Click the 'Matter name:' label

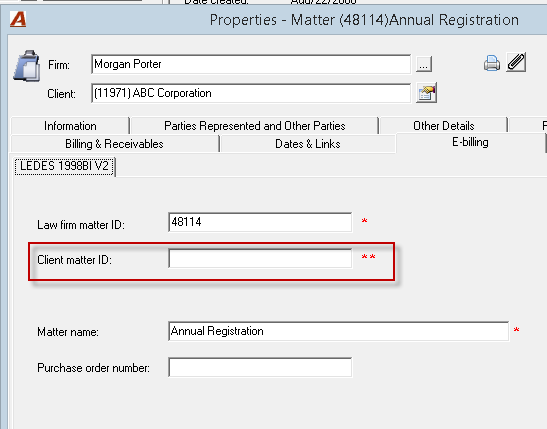[x=68, y=332]
